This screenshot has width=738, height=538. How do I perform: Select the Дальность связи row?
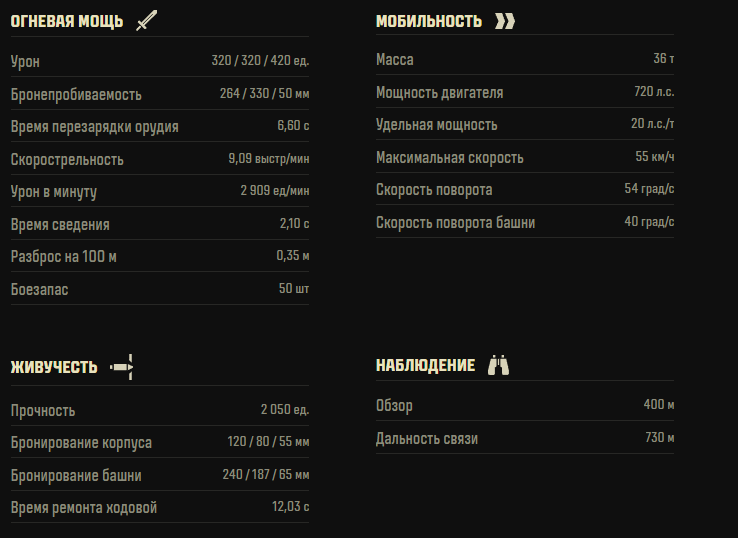point(525,438)
